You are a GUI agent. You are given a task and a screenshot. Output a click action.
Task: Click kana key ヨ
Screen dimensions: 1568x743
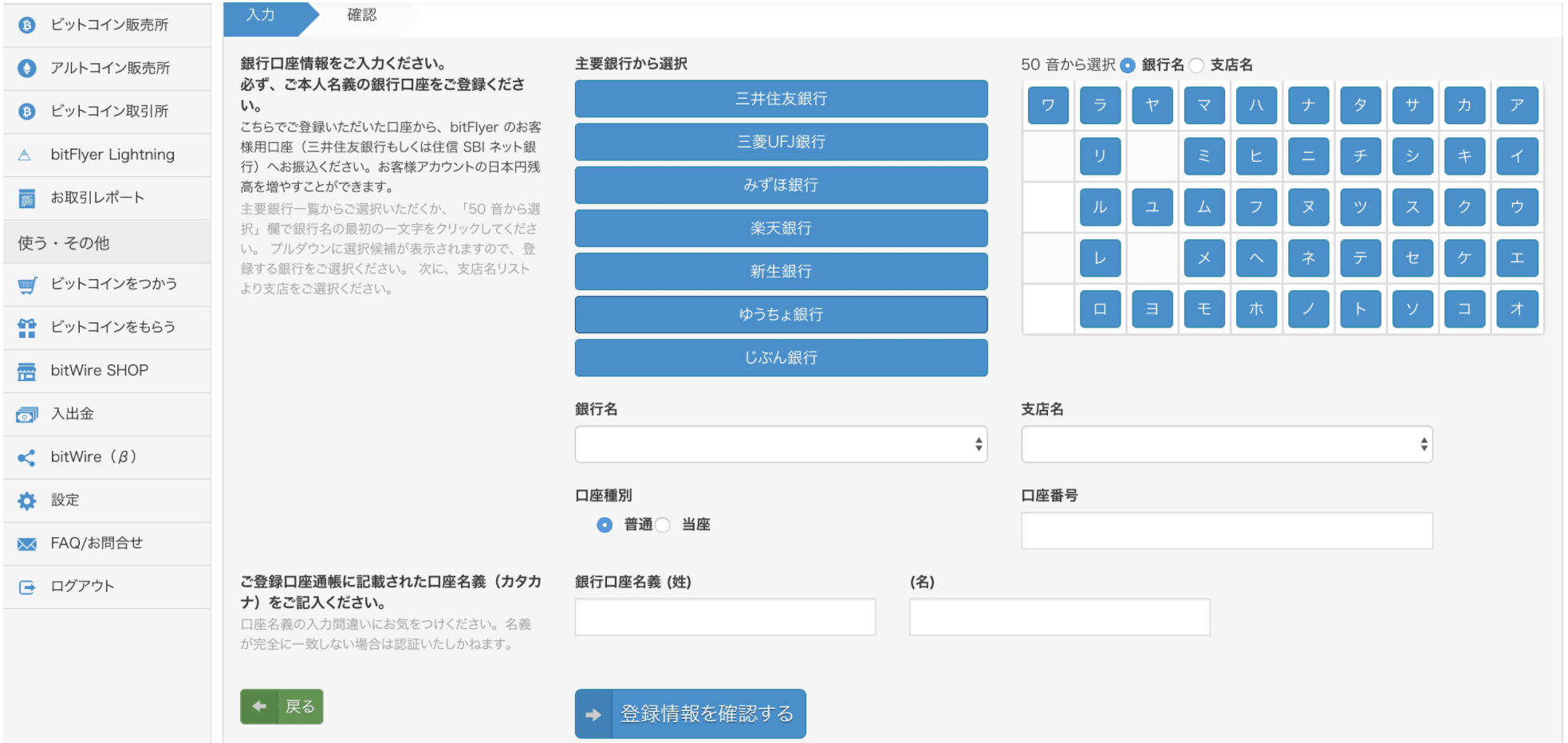click(x=1152, y=309)
